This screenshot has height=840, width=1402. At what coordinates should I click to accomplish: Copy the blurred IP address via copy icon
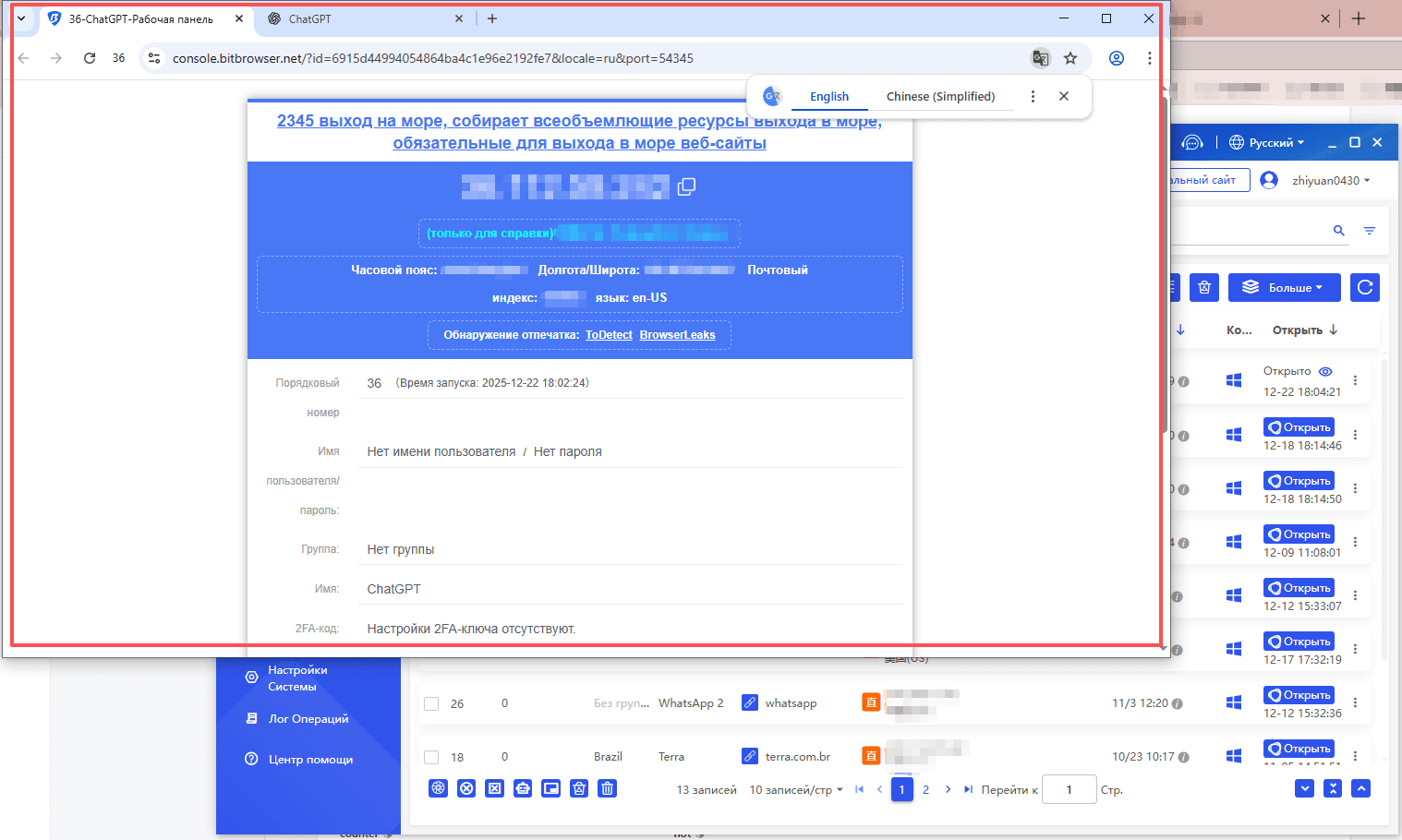(686, 186)
